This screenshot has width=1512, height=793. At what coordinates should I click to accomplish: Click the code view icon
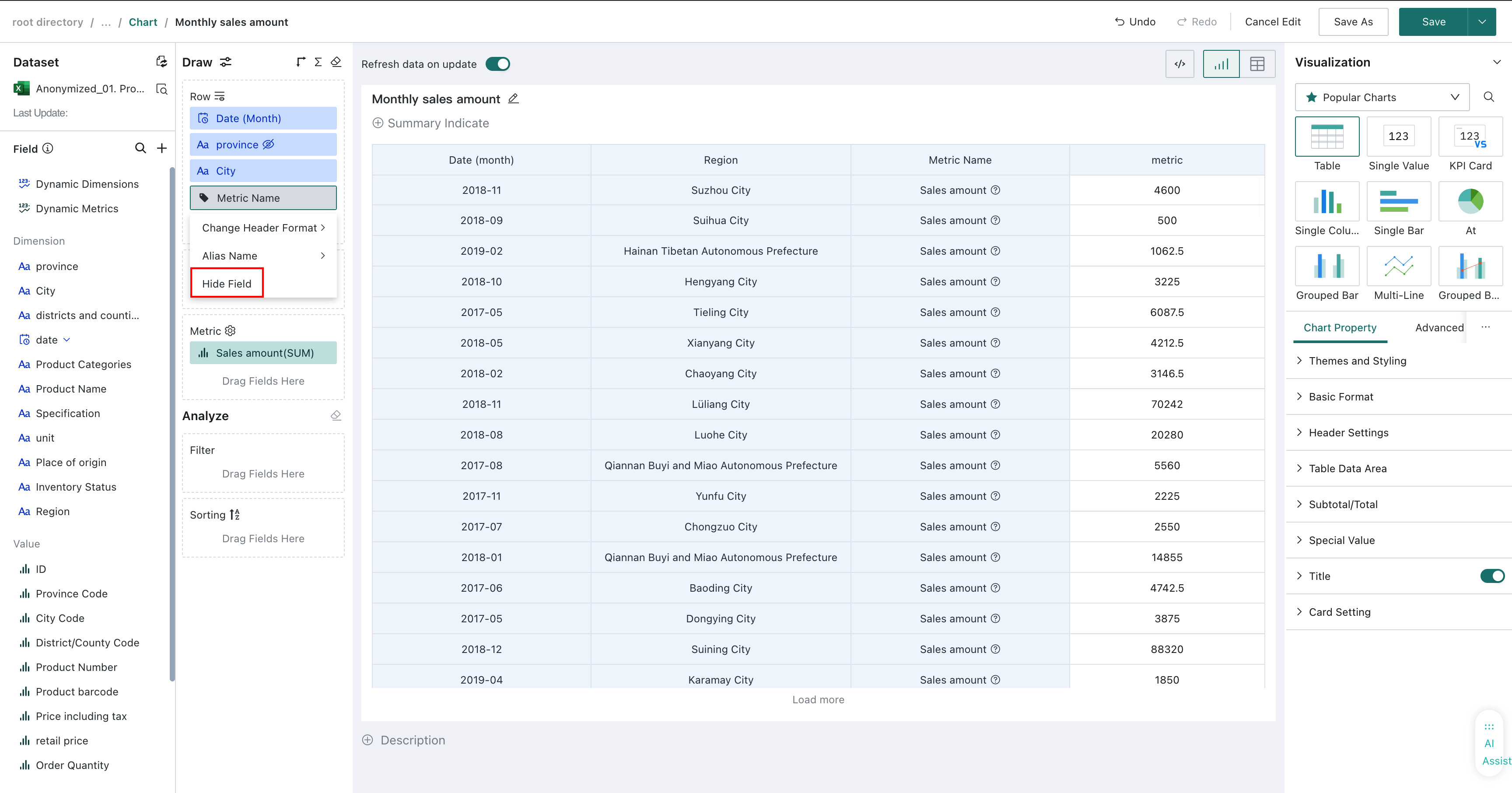1179,64
